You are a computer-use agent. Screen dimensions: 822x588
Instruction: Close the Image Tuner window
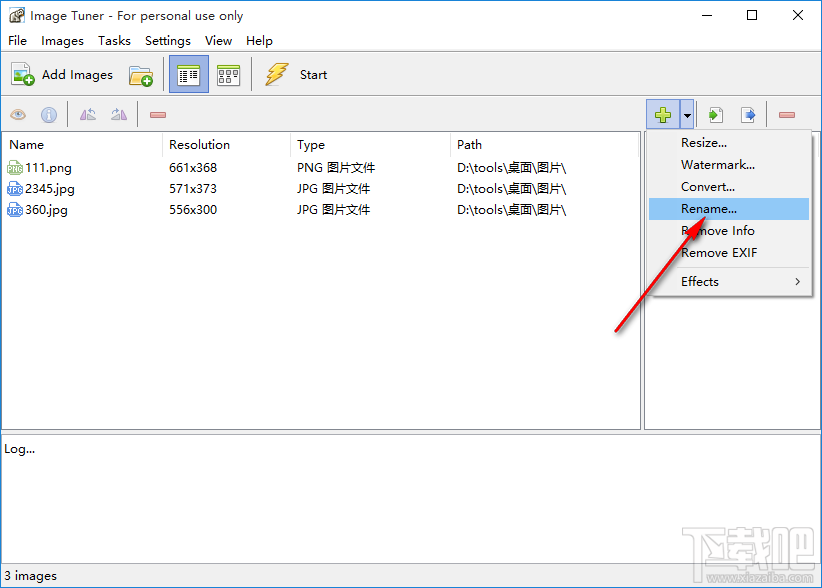click(x=798, y=15)
